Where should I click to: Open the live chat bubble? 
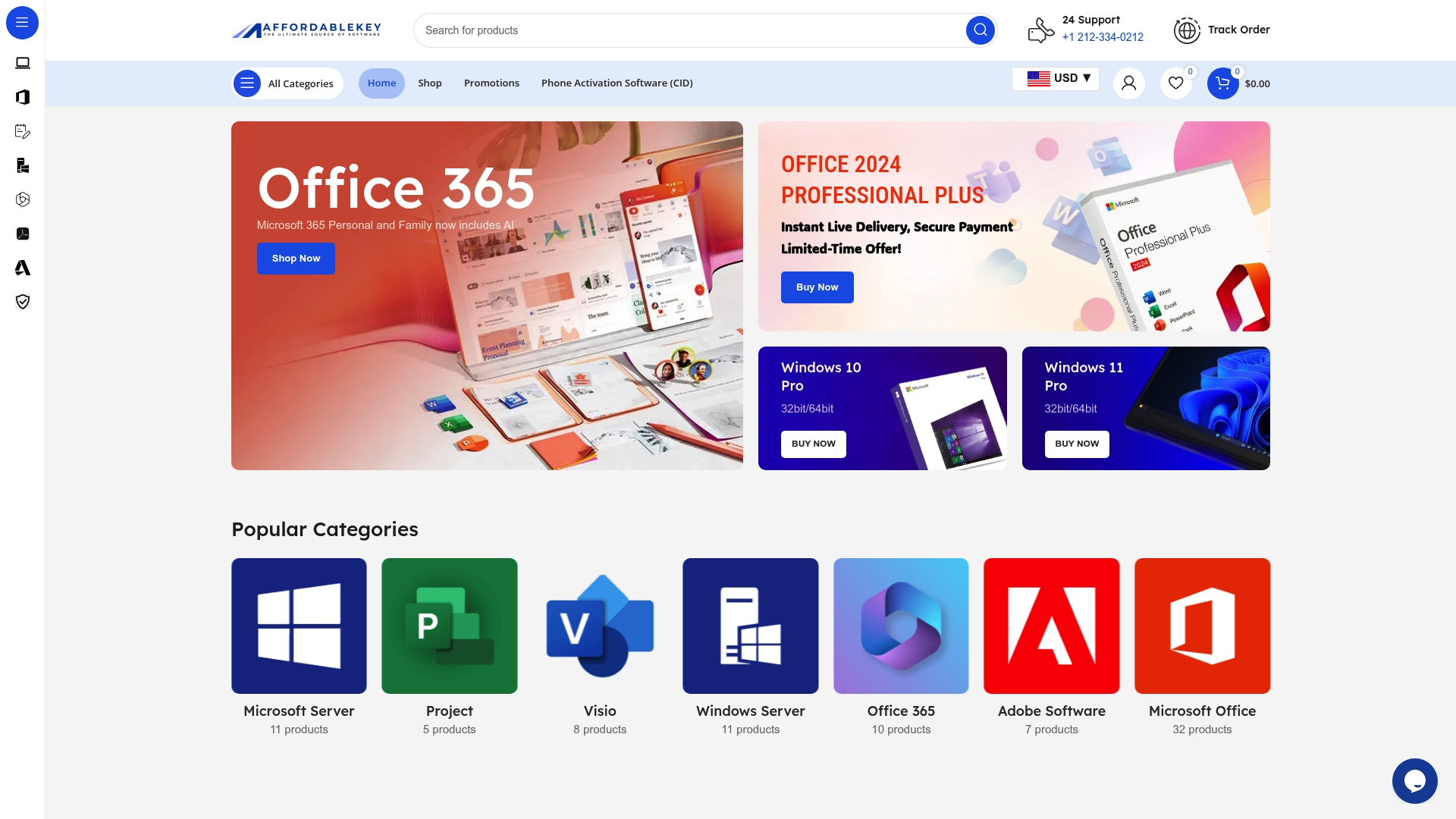pyautogui.click(x=1414, y=780)
